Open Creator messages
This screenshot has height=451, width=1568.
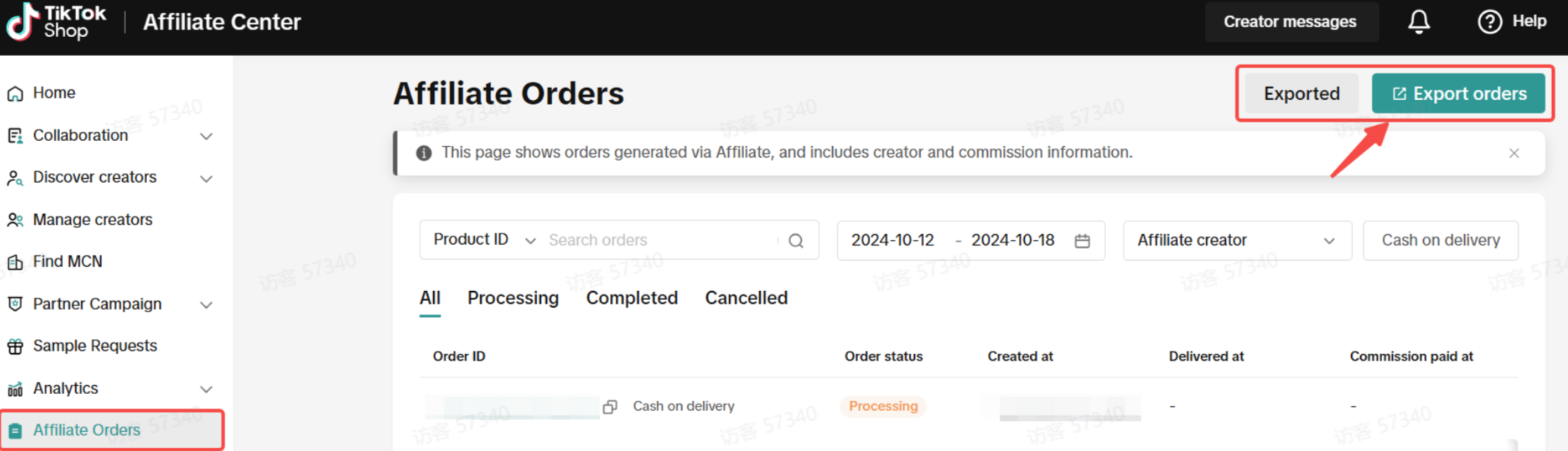pos(1289,22)
